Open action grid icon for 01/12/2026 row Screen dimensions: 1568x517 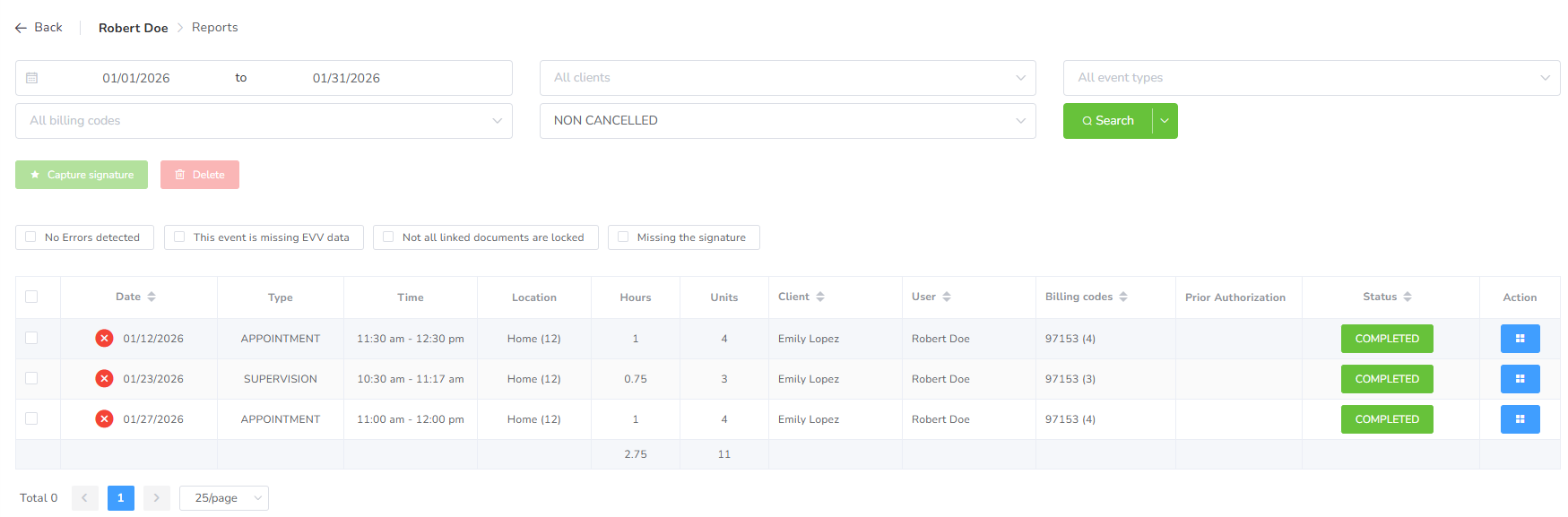1519,339
